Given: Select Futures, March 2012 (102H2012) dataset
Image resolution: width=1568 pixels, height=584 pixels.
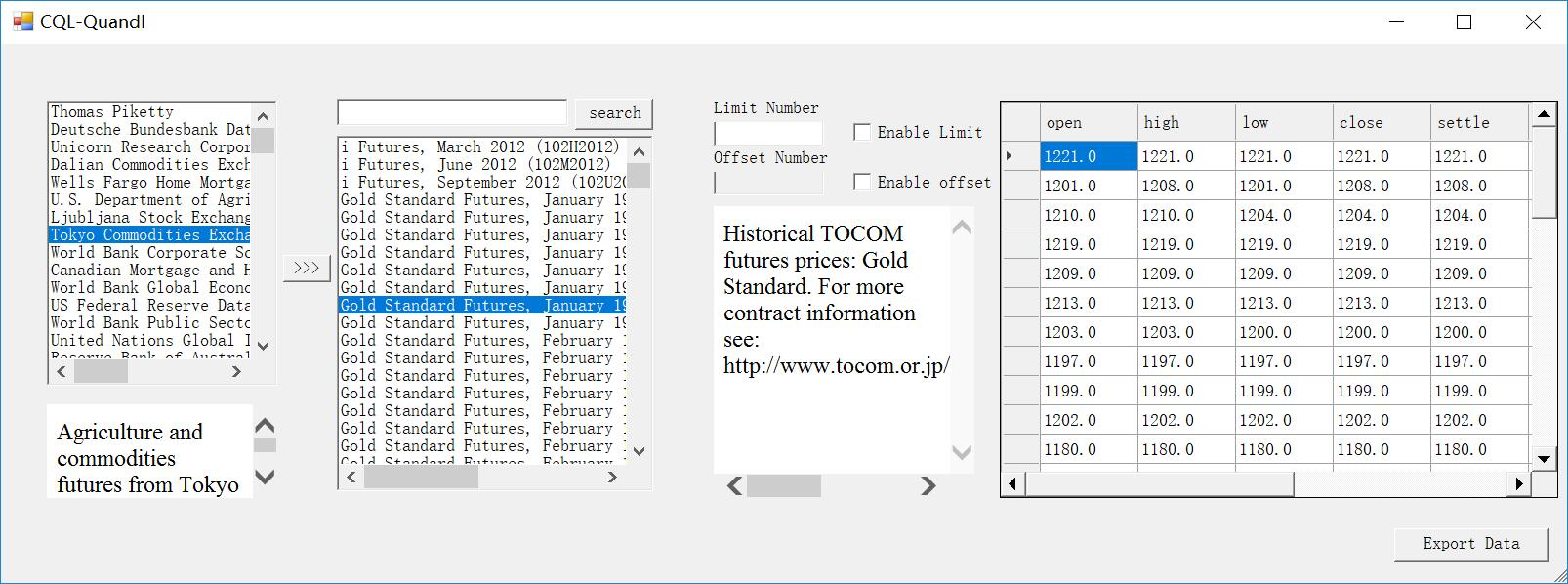Looking at the screenshot, I should point(482,146).
